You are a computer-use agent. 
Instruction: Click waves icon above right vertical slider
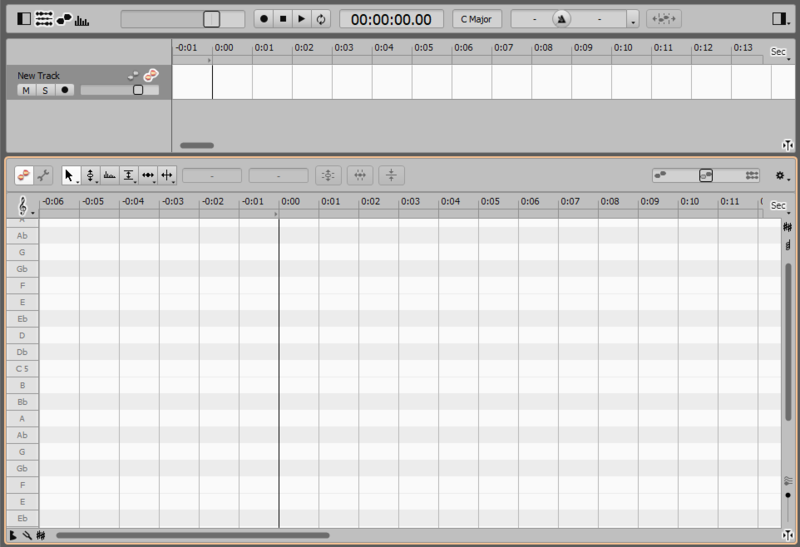788,481
